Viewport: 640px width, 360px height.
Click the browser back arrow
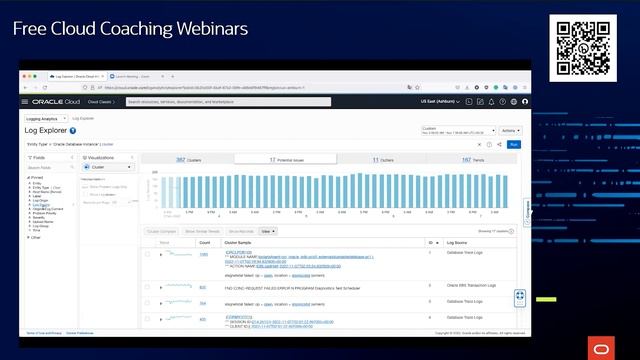(x=25, y=87)
